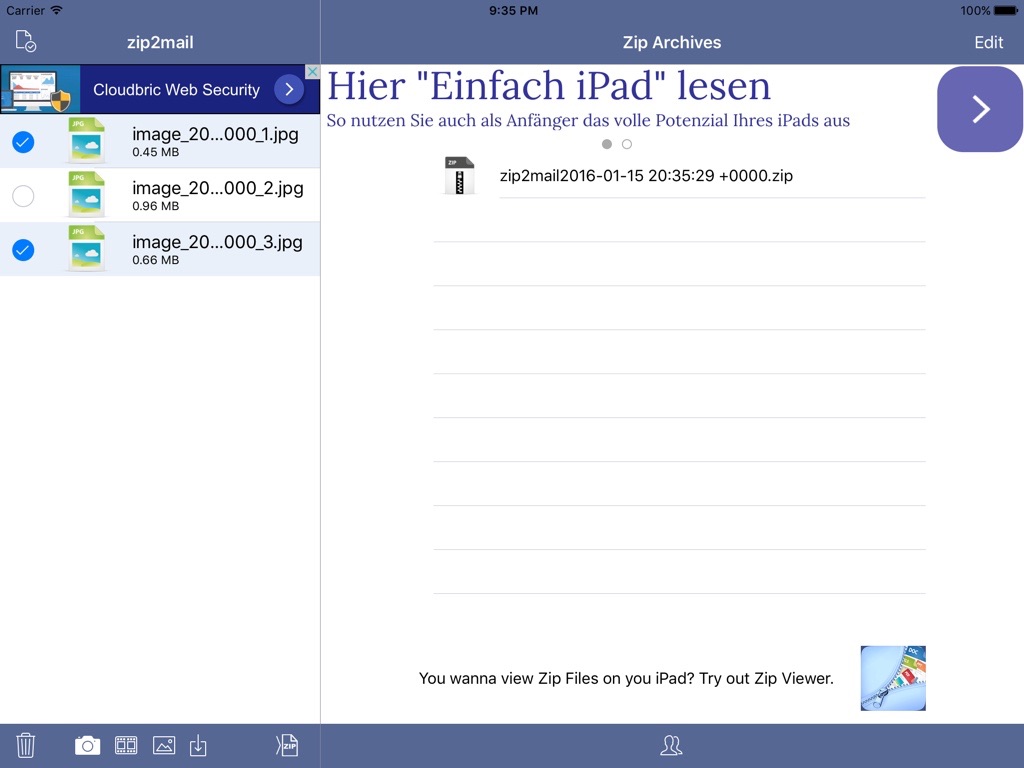This screenshot has width=1024, height=768.
Task: Click the 0.96 MB size label
Action: tap(155, 206)
